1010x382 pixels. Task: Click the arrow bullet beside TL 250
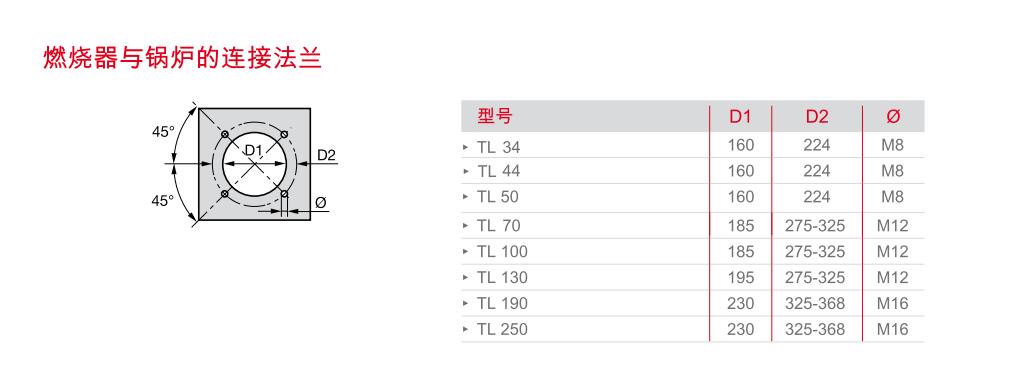point(465,329)
